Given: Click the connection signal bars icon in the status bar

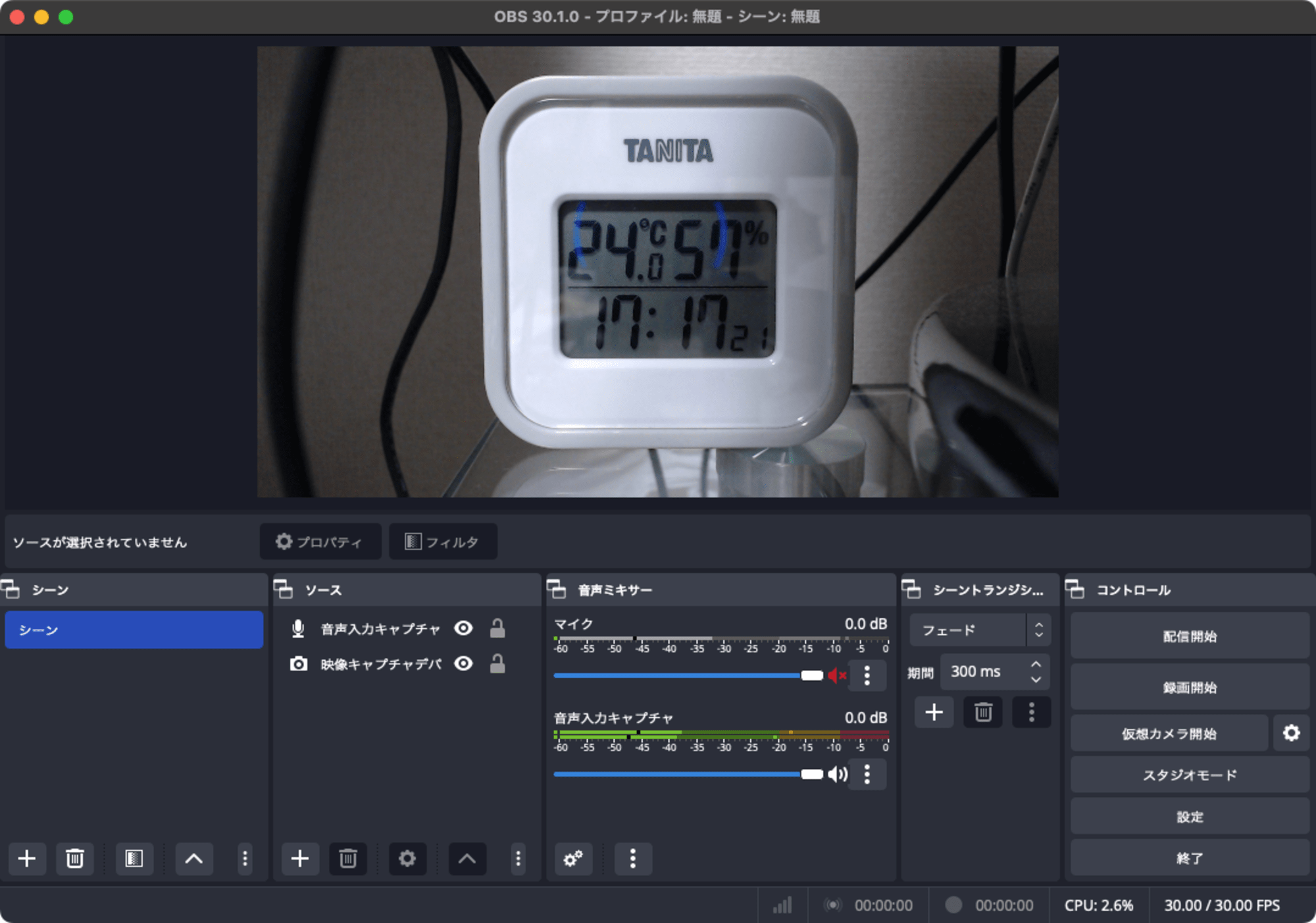Looking at the screenshot, I should tap(782, 905).
